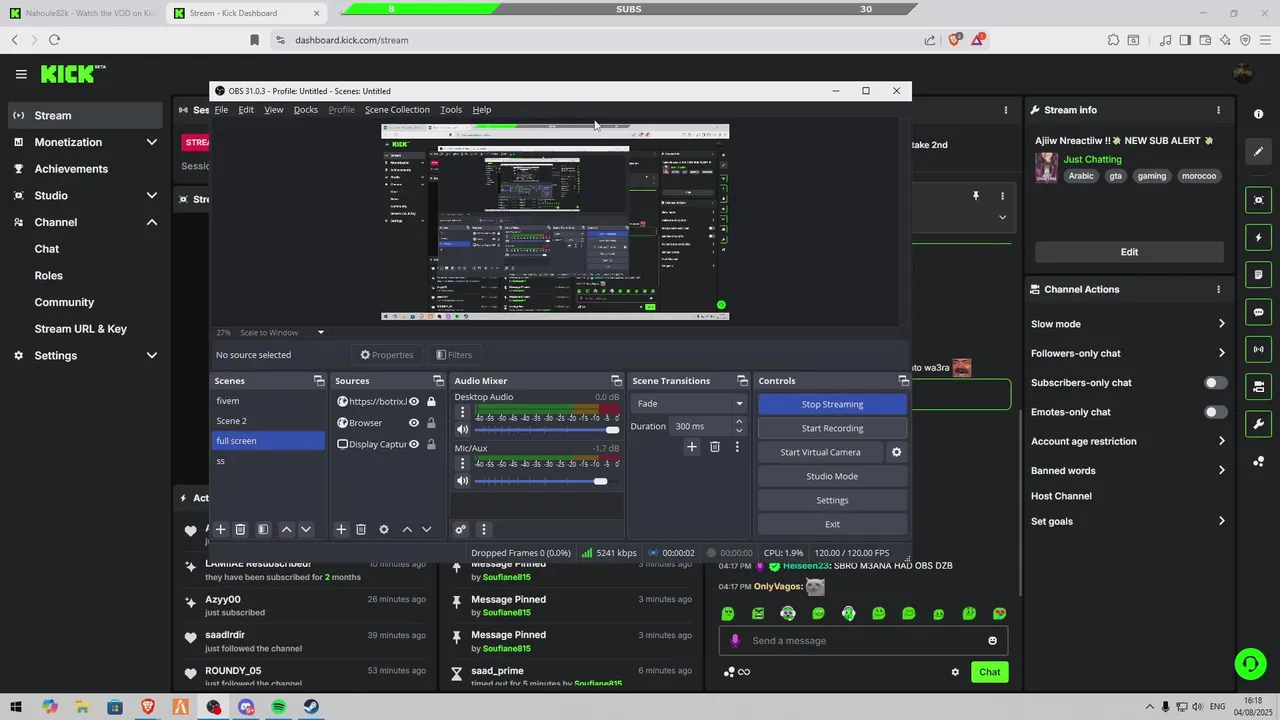Click Stop Streaming button
The height and width of the screenshot is (720, 1280).
832,404
